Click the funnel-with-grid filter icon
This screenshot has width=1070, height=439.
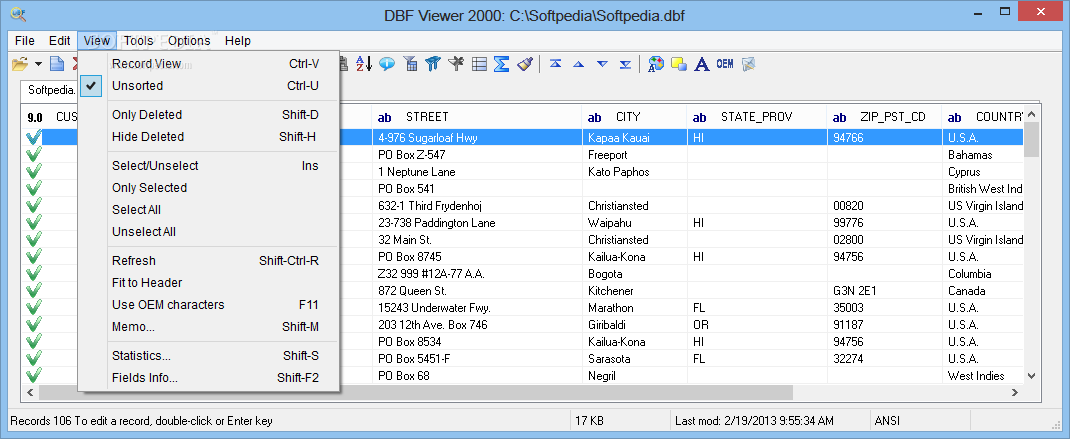tap(411, 64)
